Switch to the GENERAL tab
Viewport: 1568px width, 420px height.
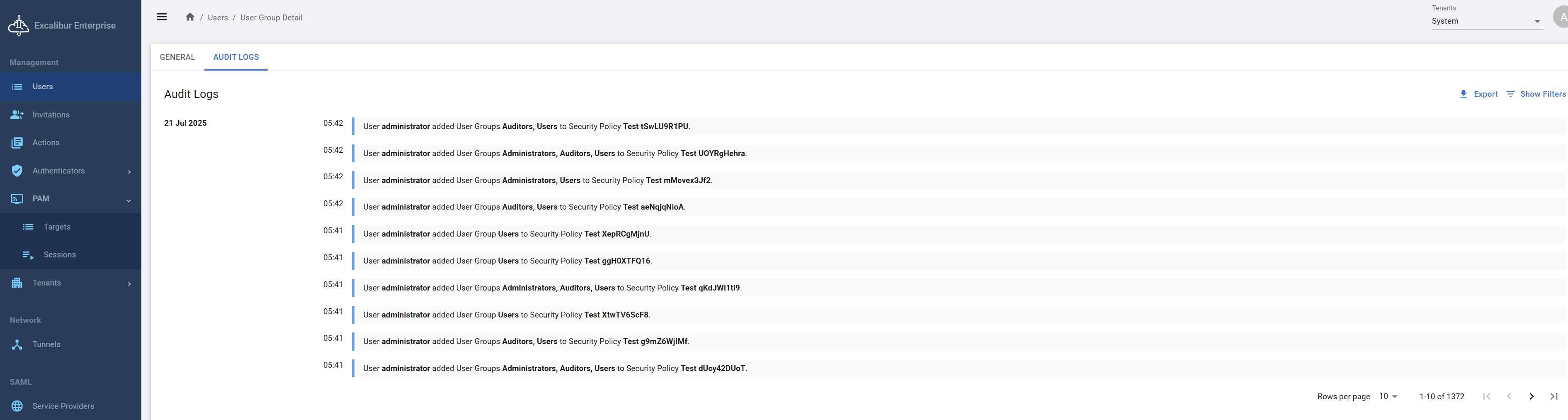(177, 57)
